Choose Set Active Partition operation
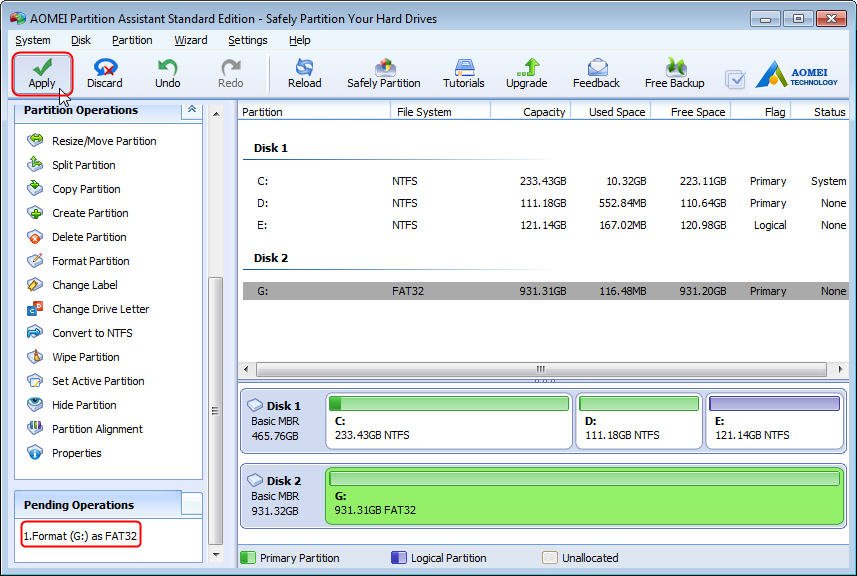Image resolution: width=857 pixels, height=576 pixels. click(86, 381)
